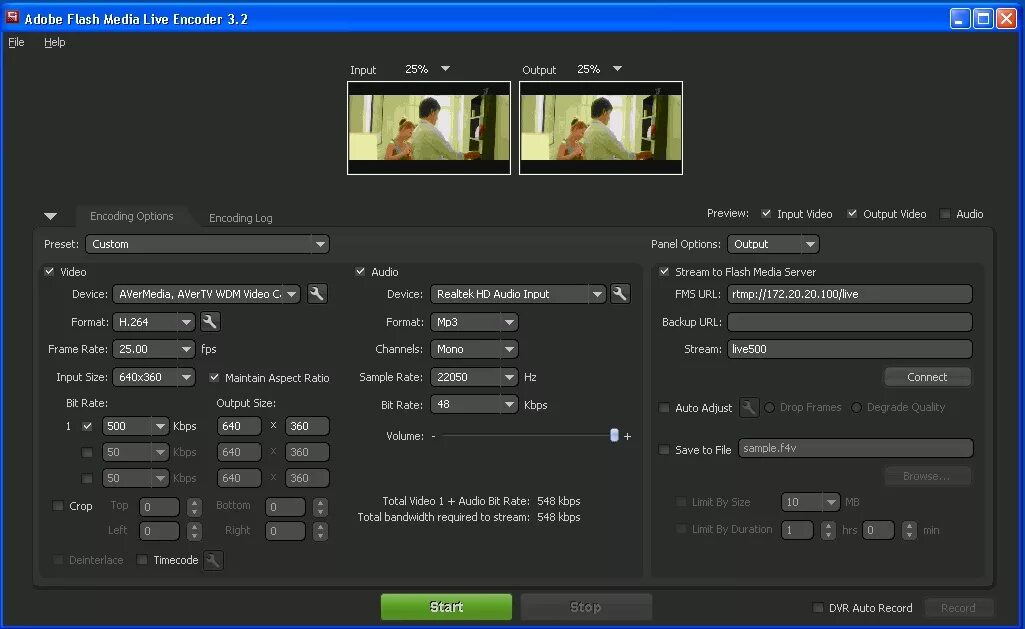Click the volume minus sign
Viewport: 1025px width, 629px height.
[433, 436]
